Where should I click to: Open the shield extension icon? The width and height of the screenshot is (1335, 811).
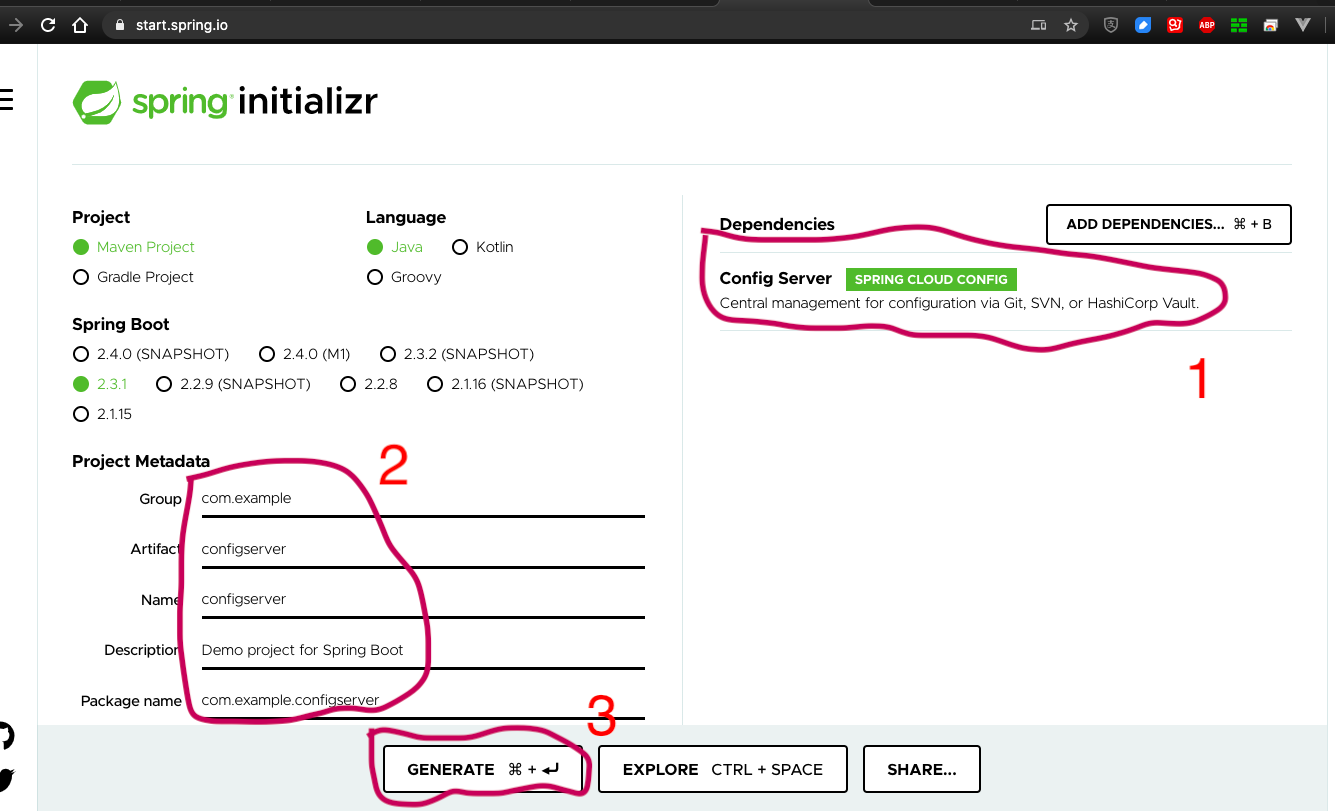point(1111,25)
